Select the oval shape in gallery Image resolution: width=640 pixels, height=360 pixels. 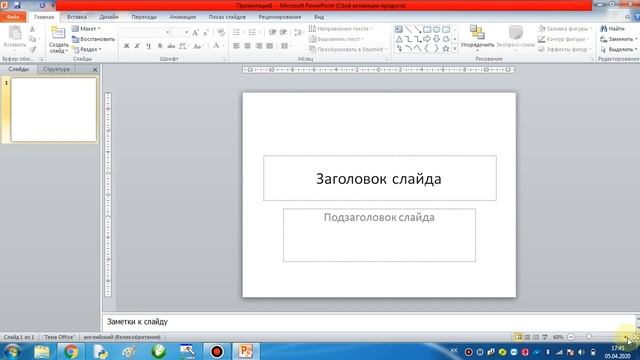point(436,30)
